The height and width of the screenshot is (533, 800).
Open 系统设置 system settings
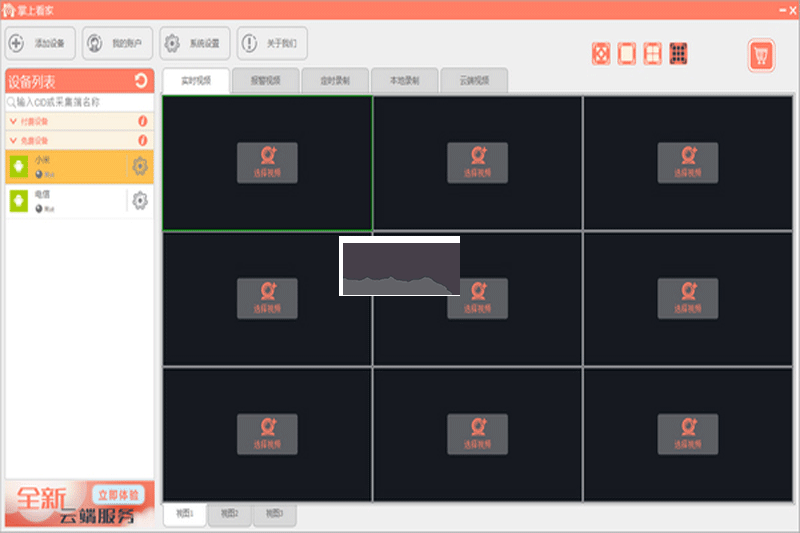pyautogui.click(x=195, y=44)
